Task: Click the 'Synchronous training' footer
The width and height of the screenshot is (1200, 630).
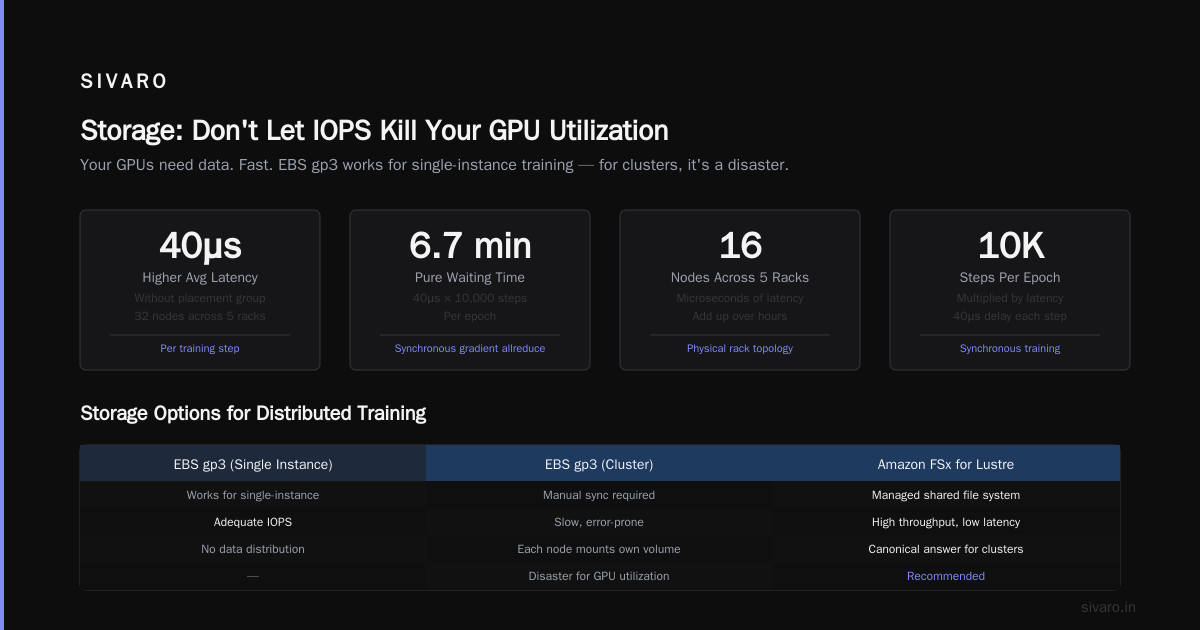Action: point(1010,349)
